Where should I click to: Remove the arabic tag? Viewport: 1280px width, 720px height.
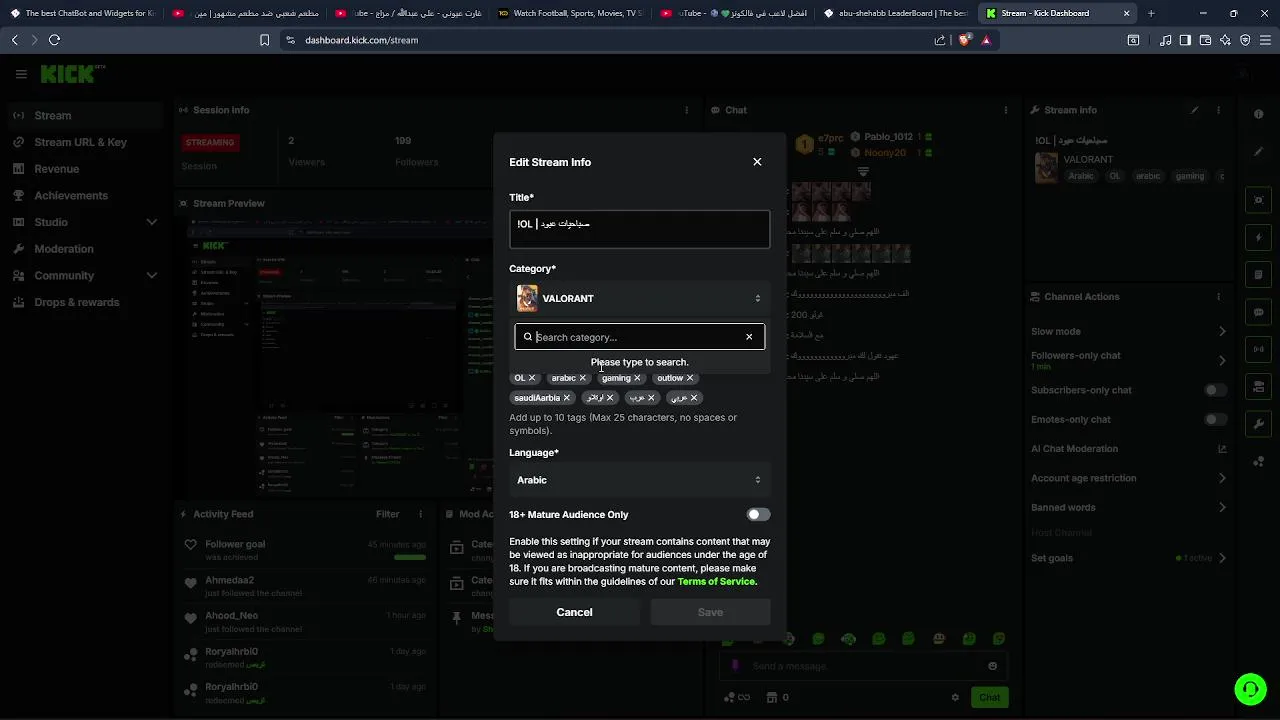582,378
